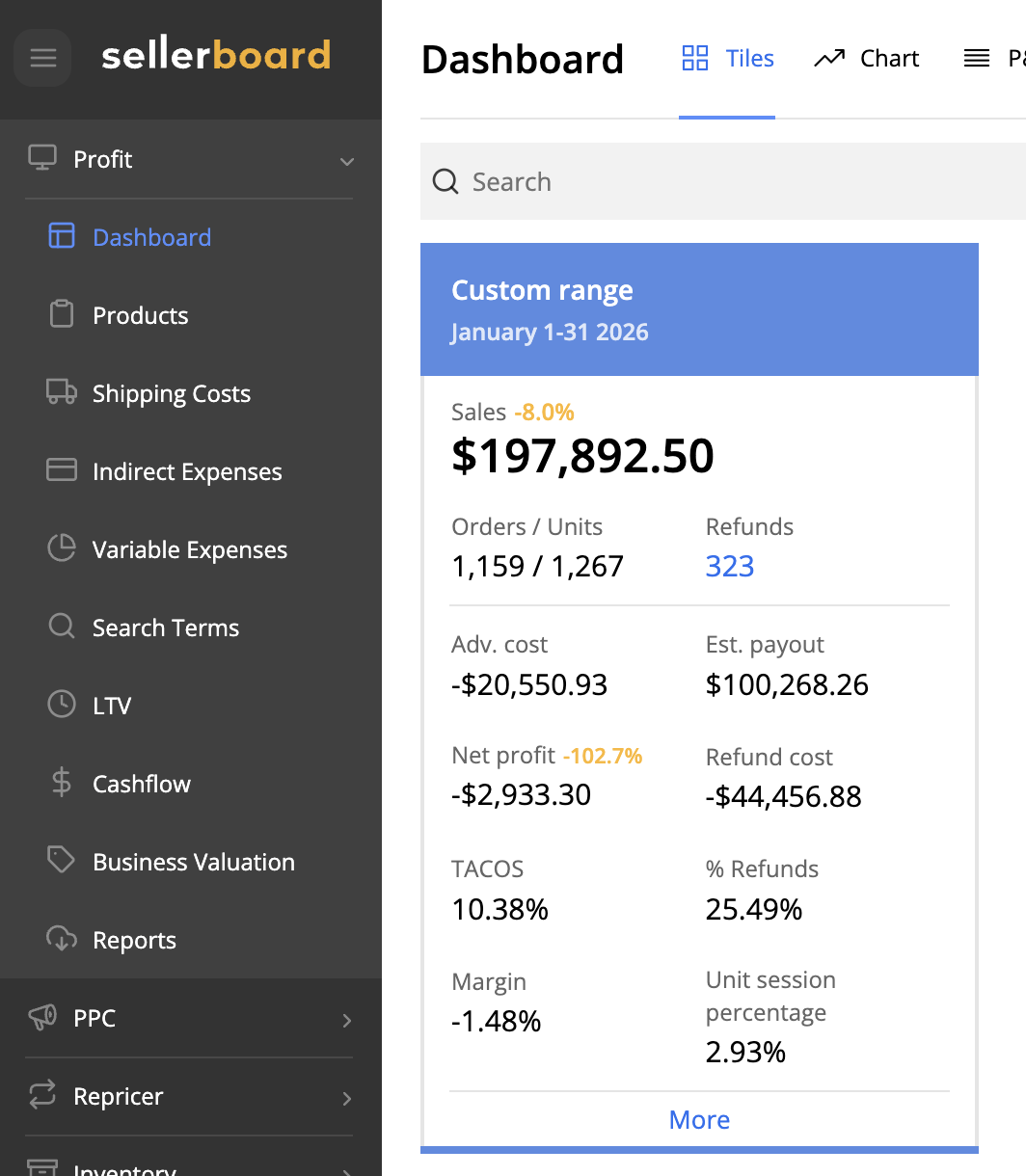Open the Repricer menu label
The image size is (1026, 1176).
[x=119, y=1096]
